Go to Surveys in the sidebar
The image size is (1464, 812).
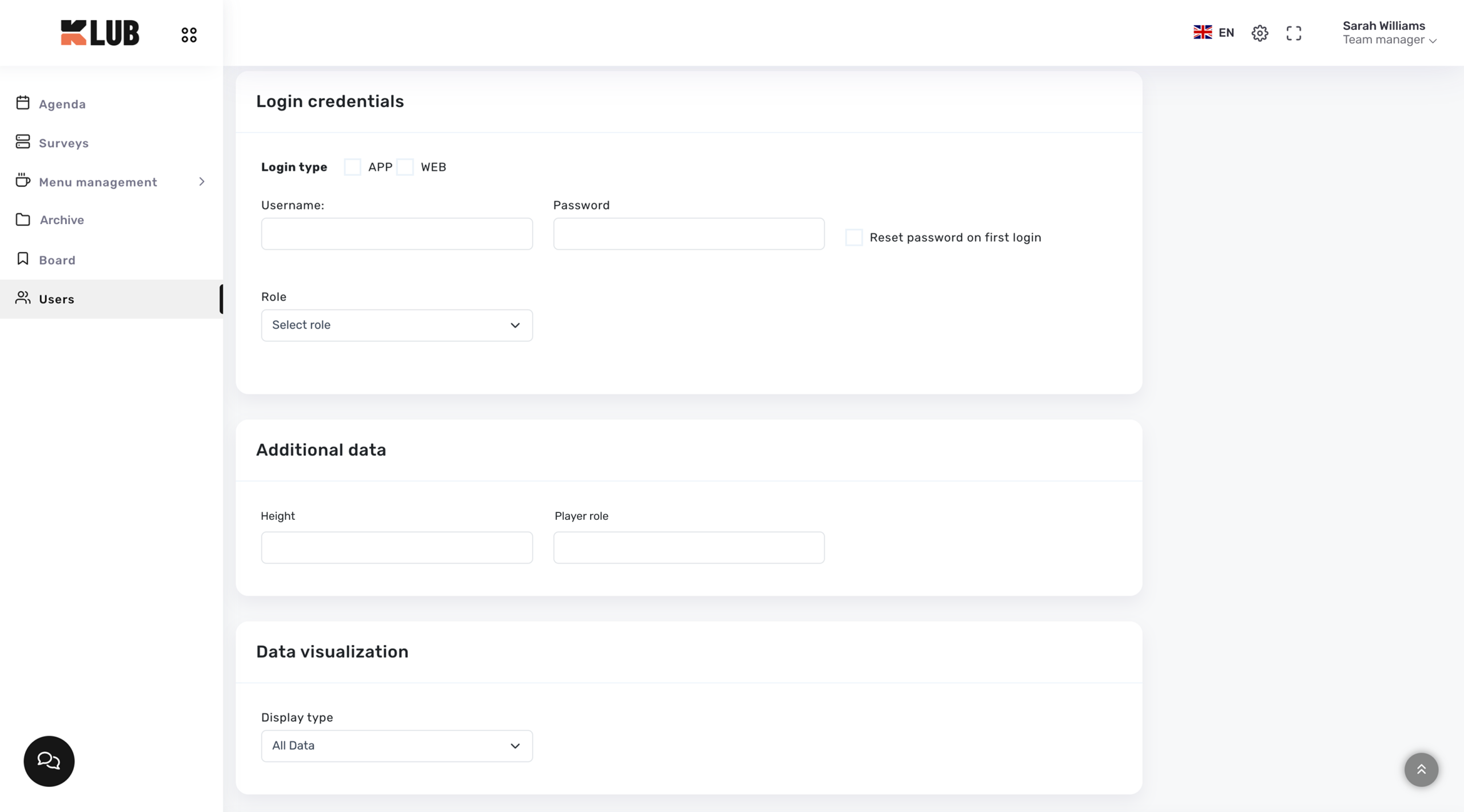point(63,143)
